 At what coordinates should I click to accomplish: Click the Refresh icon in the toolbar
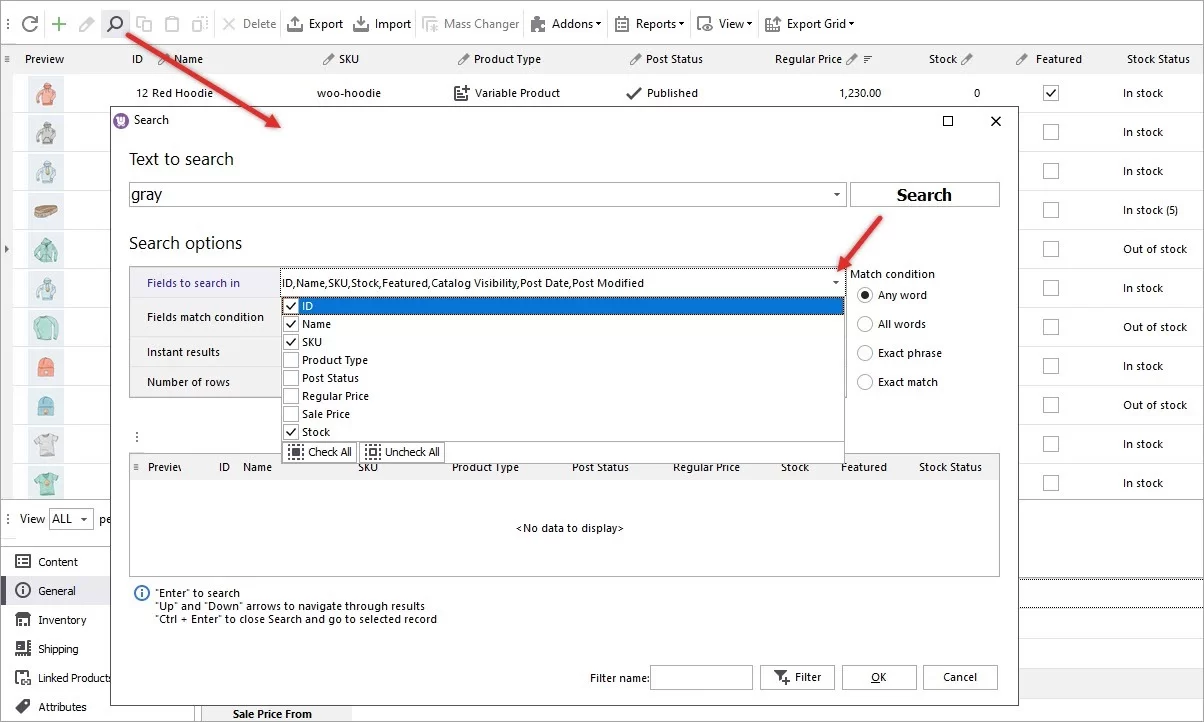[29, 23]
